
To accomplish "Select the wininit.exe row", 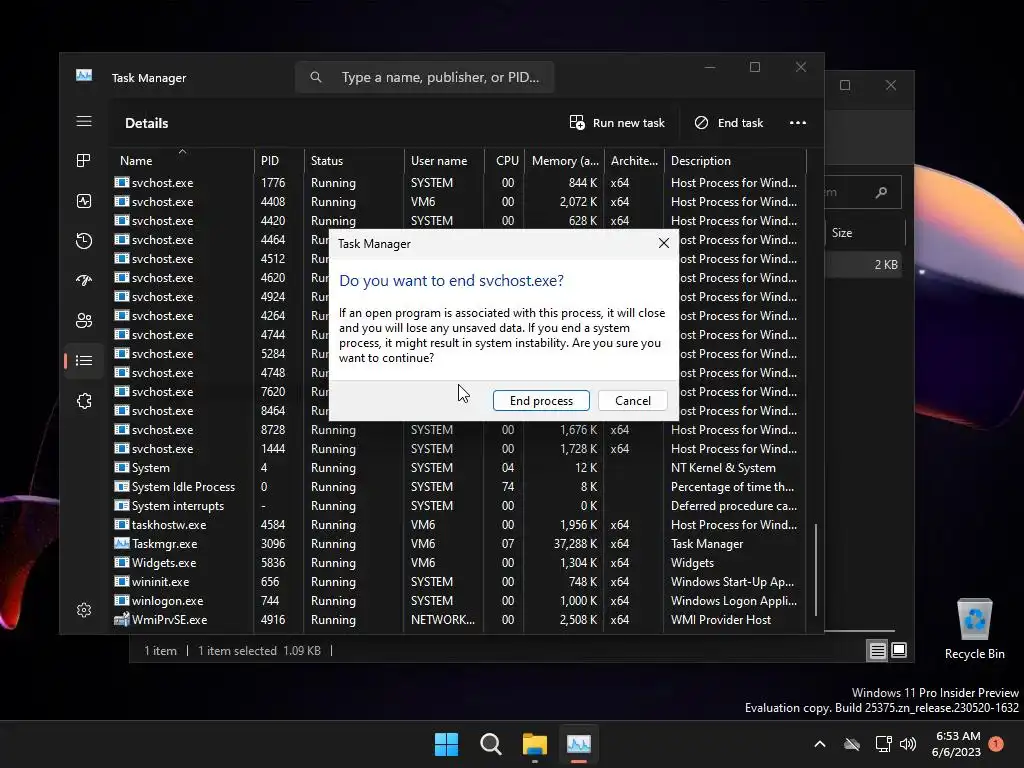I will coord(459,581).
